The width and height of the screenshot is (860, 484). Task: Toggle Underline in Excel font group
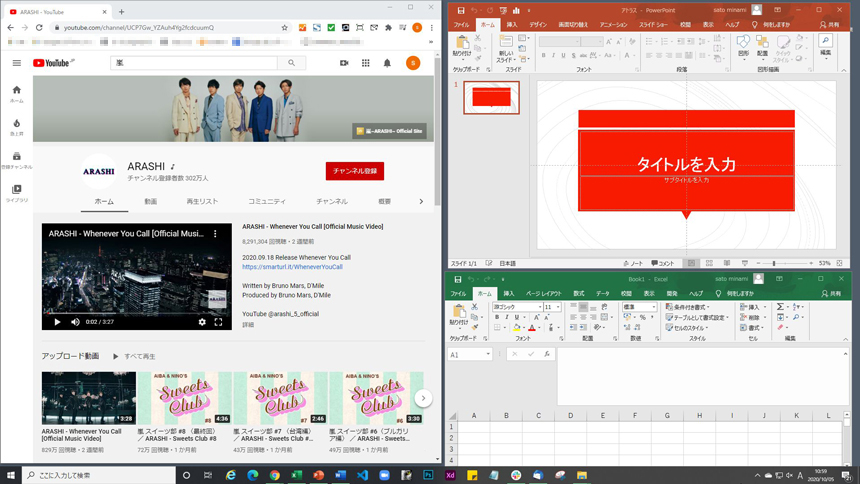tap(517, 317)
